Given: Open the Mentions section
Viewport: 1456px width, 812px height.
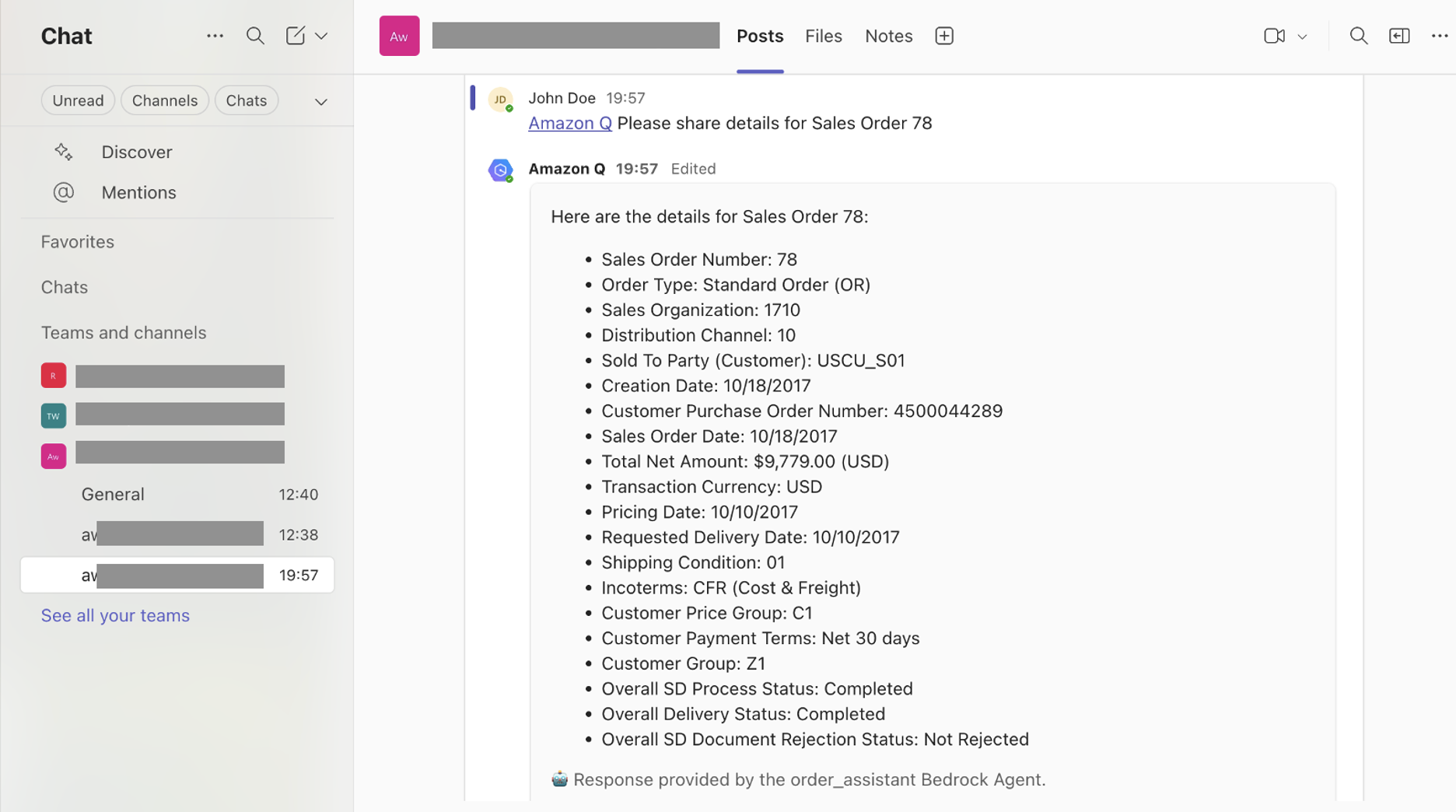Looking at the screenshot, I should click(x=138, y=192).
